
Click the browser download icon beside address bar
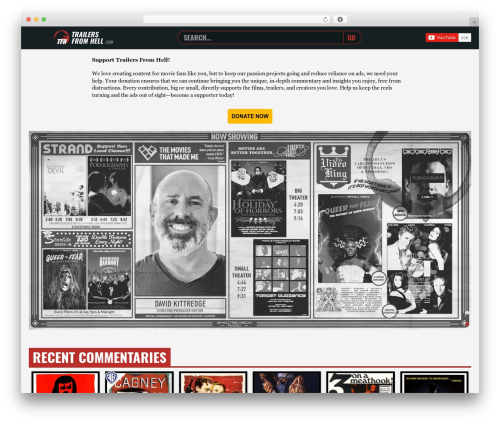pyautogui.click(x=340, y=19)
